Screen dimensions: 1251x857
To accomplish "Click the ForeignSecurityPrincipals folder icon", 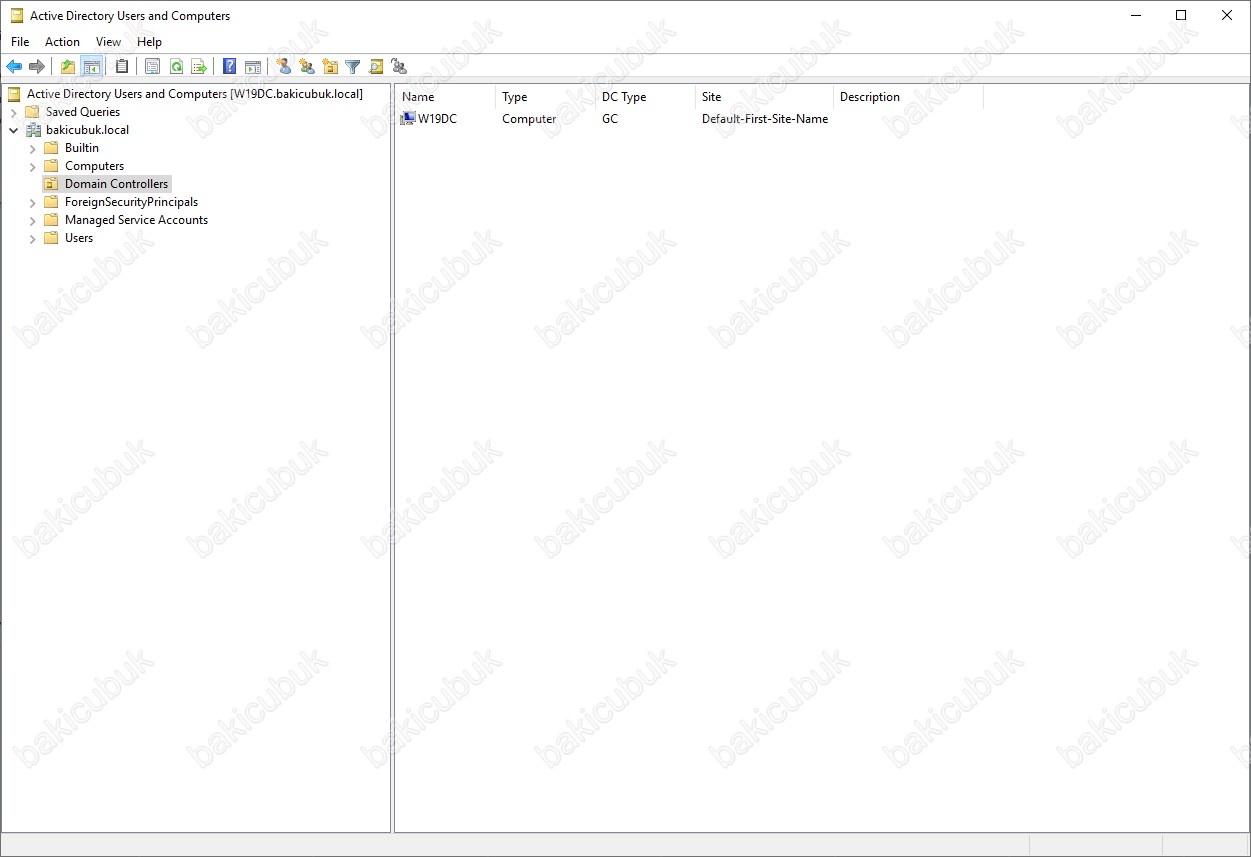I will pyautogui.click(x=52, y=202).
